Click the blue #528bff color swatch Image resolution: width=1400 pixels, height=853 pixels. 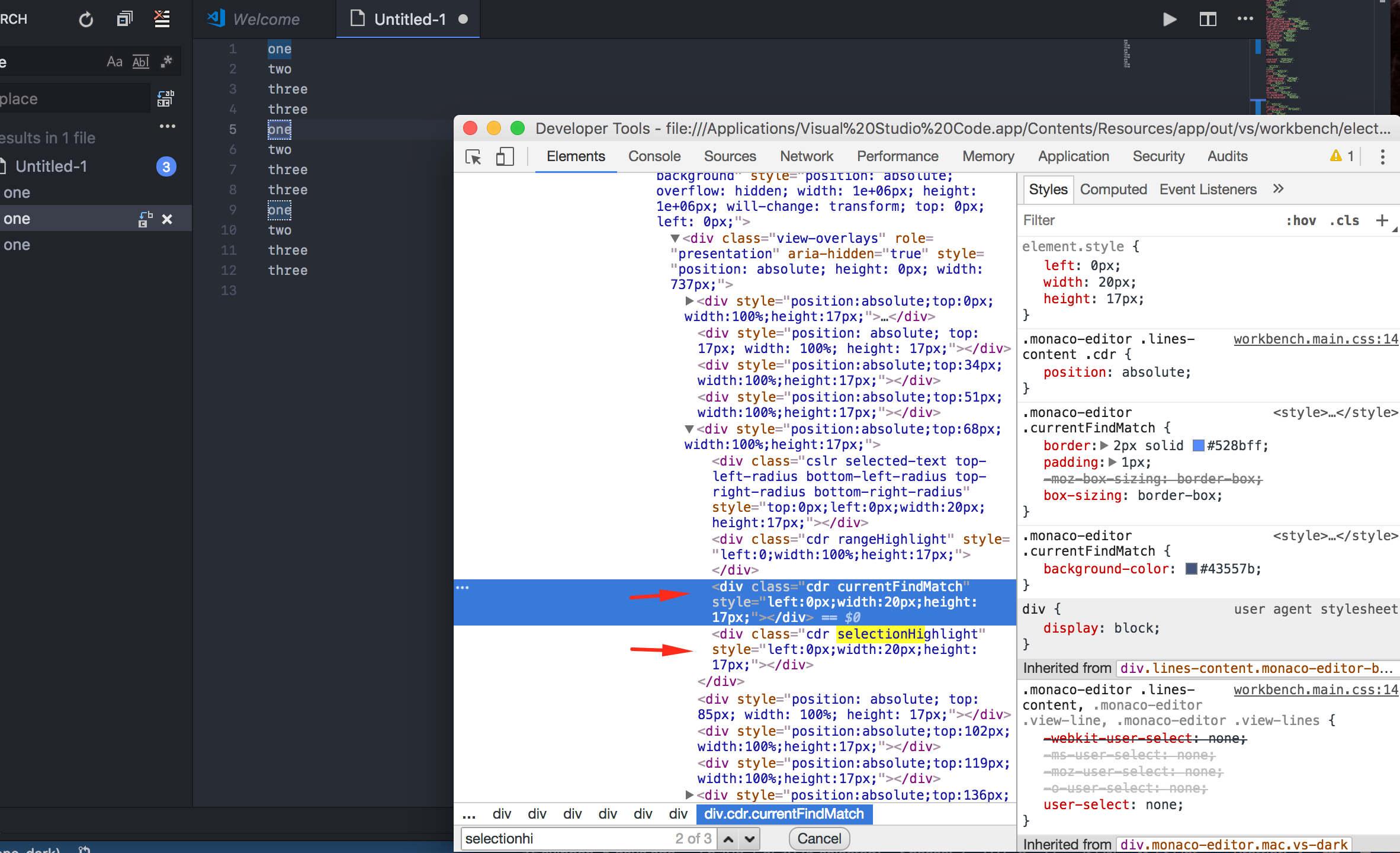tap(1197, 445)
